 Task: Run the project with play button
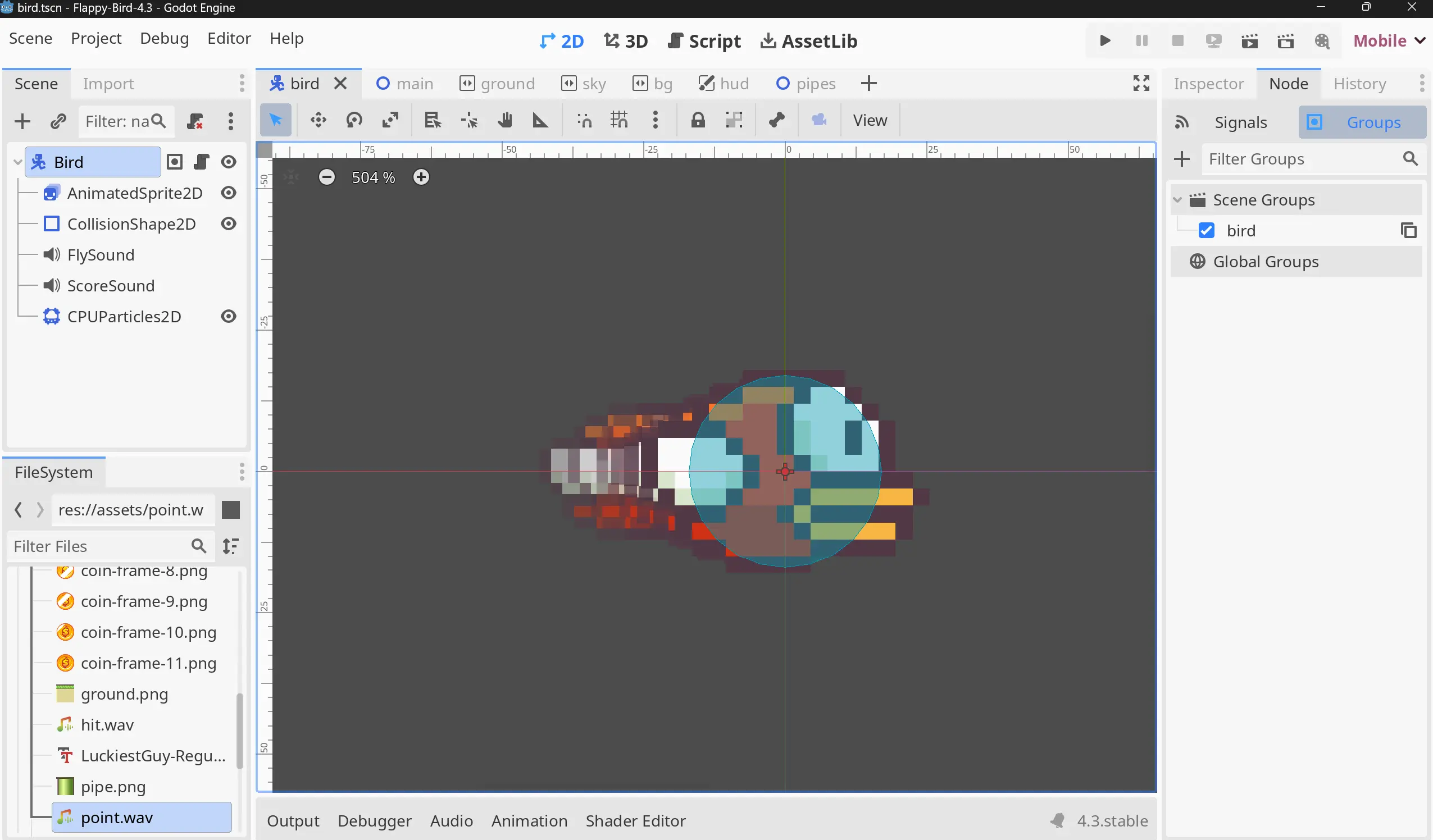pos(1105,41)
